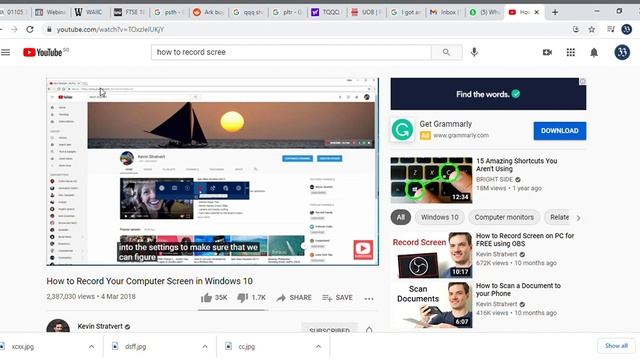Click the Find the words banner
The image size is (640, 360).
pos(488,94)
